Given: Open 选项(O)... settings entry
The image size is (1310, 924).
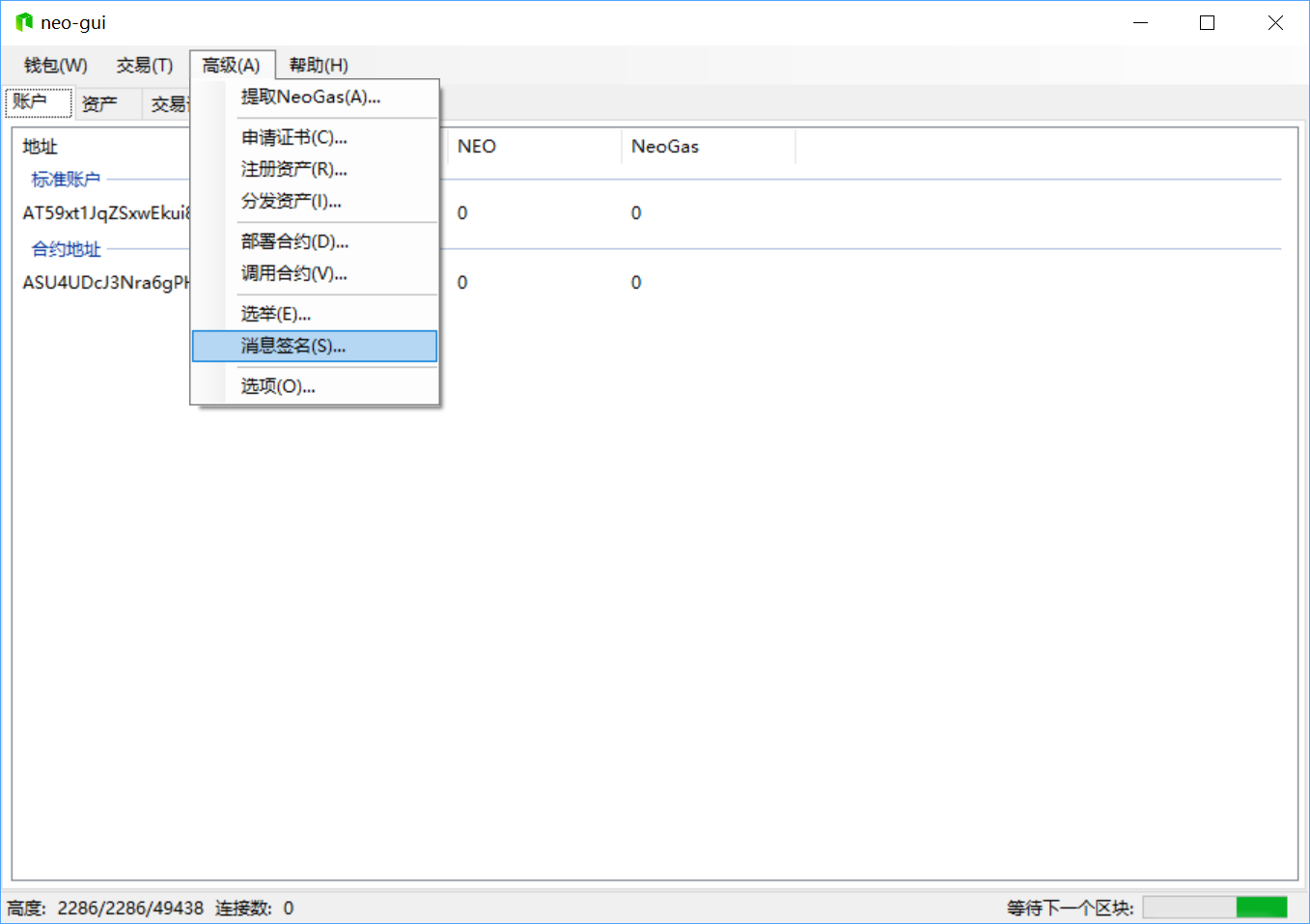Looking at the screenshot, I should coord(315,387).
